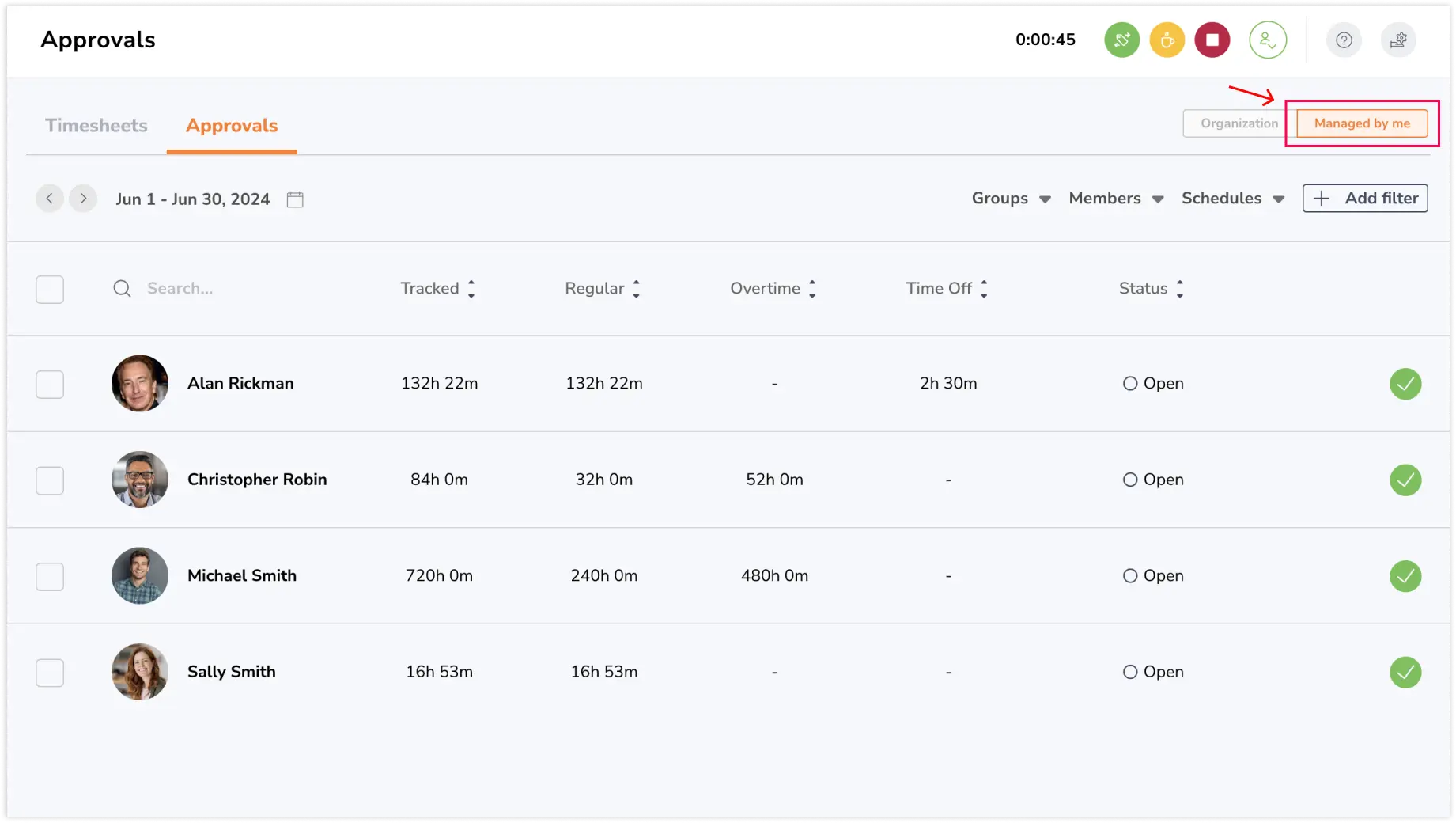Click the 720h 0m tracked value
The height and width of the screenshot is (823, 1456).
pyautogui.click(x=439, y=576)
